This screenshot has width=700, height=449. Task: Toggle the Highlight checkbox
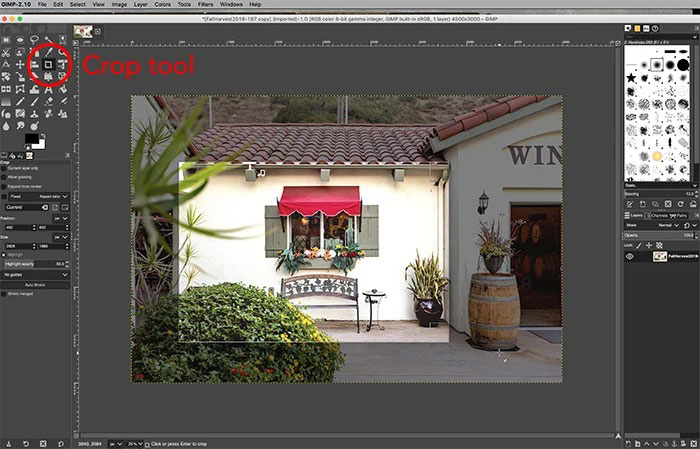coord(5,255)
